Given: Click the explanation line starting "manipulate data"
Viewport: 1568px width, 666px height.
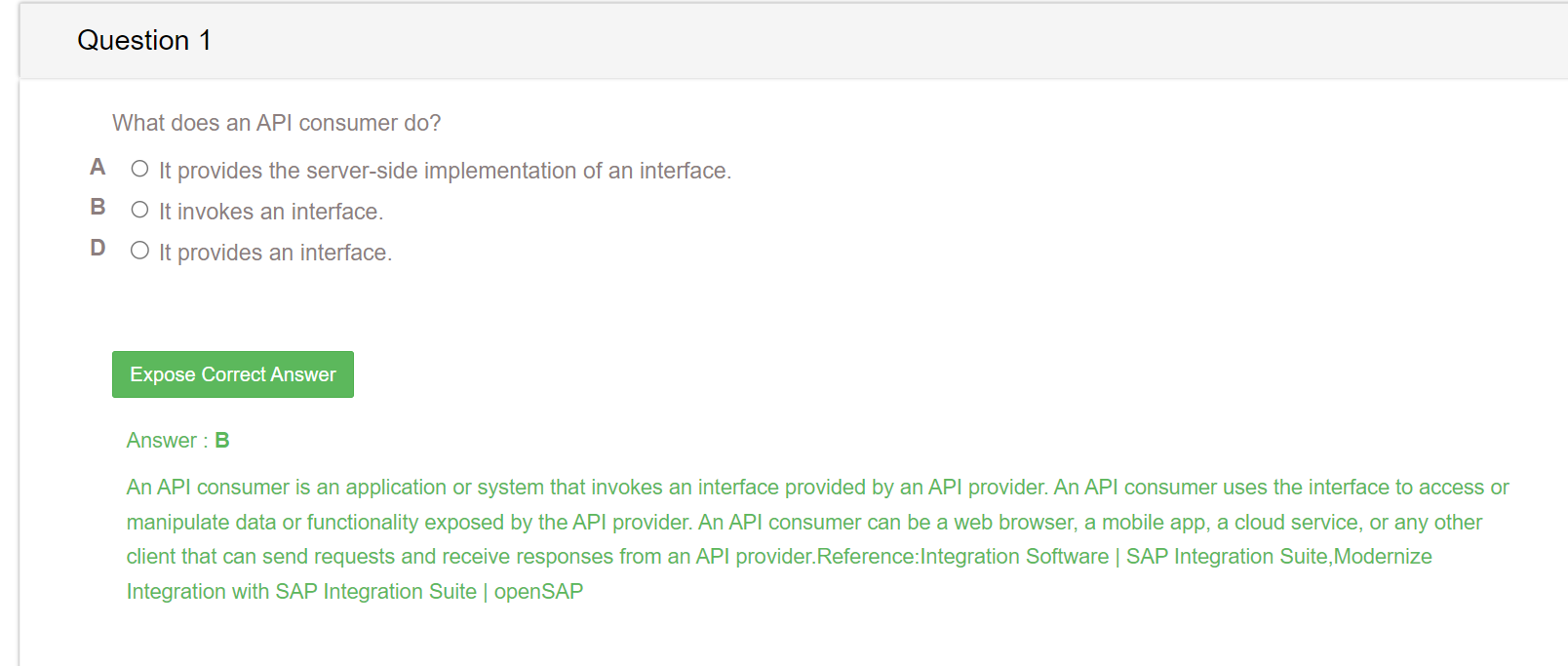Looking at the screenshot, I should [x=804, y=523].
